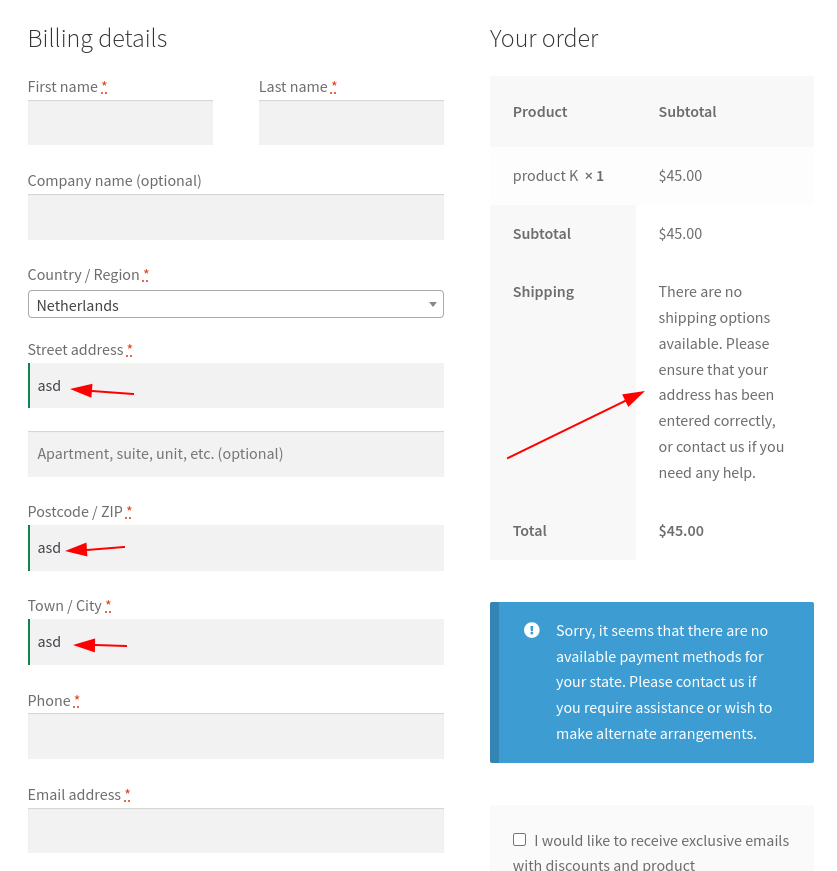Screen dimensions: 837x871
Task: Click the First name label
Action: tap(63, 87)
